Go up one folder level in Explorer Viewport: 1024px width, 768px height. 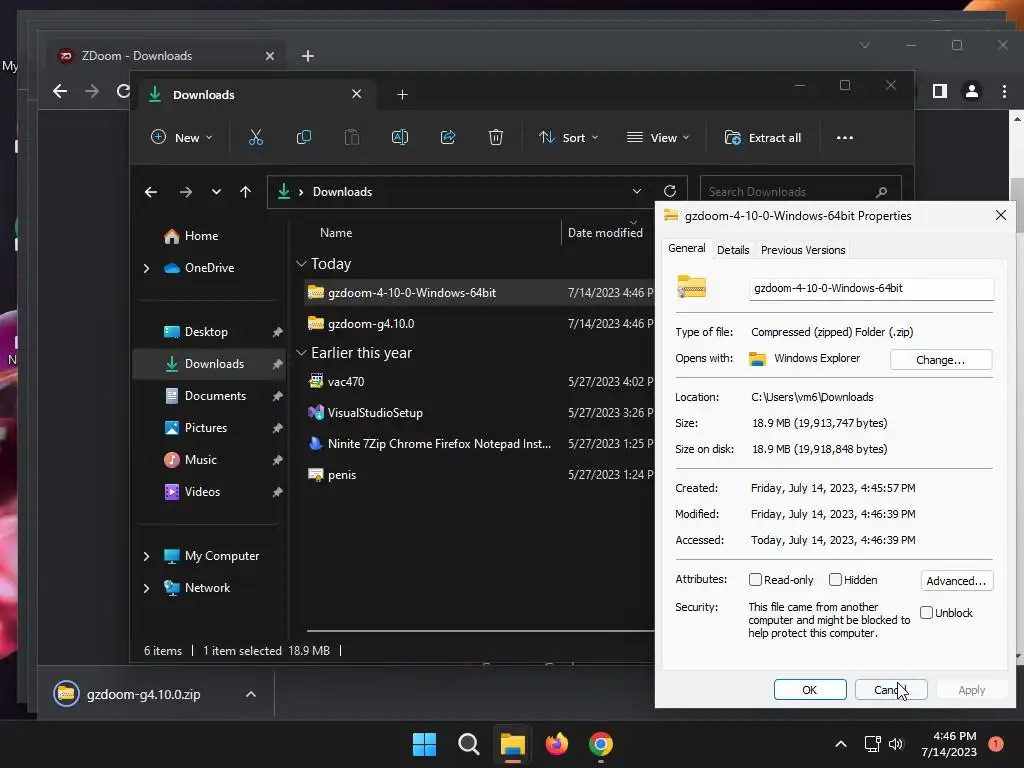pos(246,192)
